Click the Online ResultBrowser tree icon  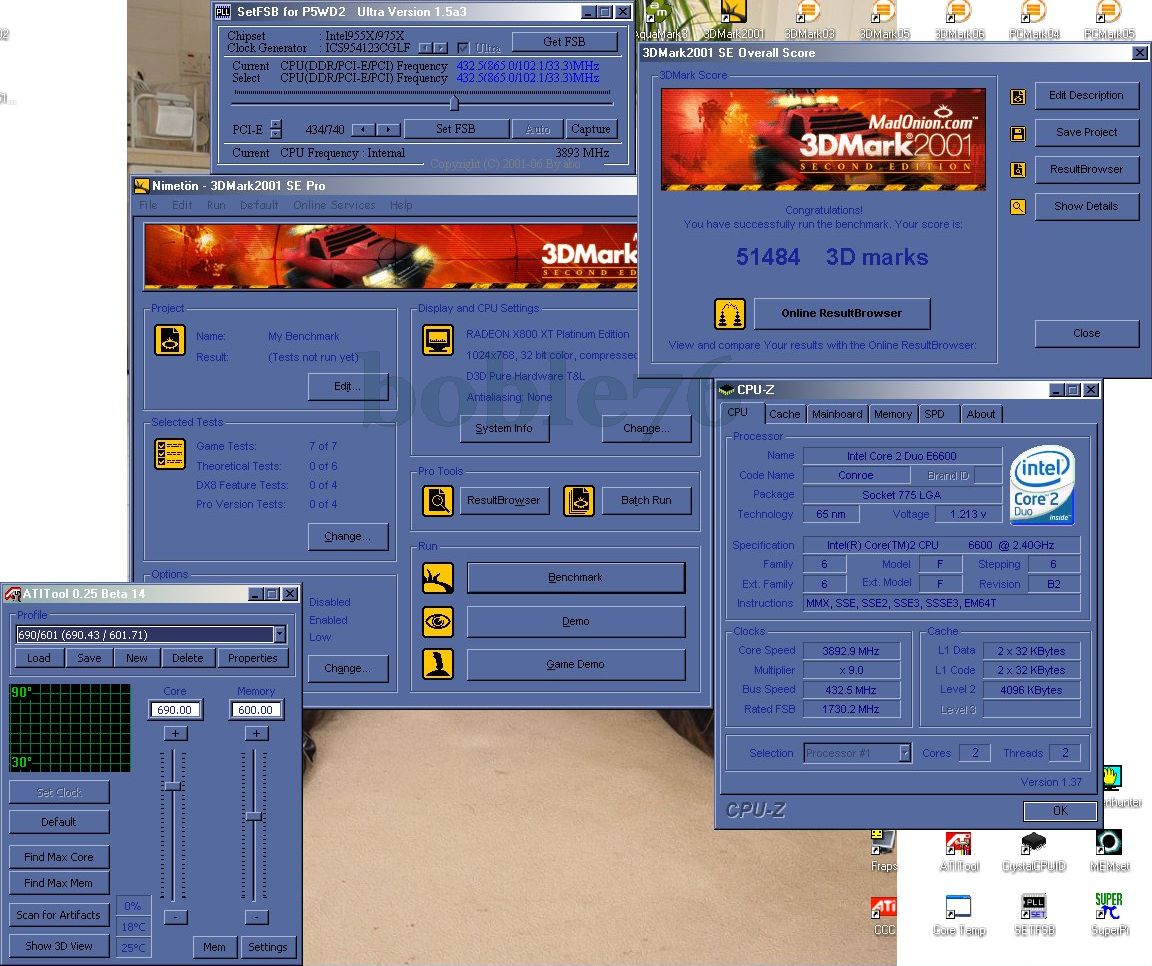(x=730, y=314)
